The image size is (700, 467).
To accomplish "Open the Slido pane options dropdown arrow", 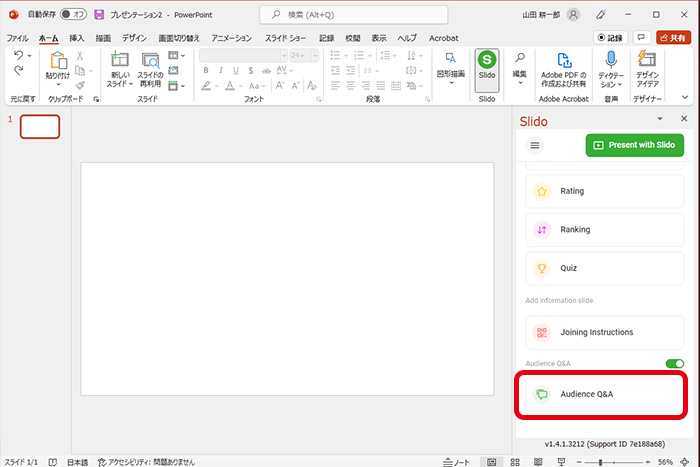I will coord(660,119).
